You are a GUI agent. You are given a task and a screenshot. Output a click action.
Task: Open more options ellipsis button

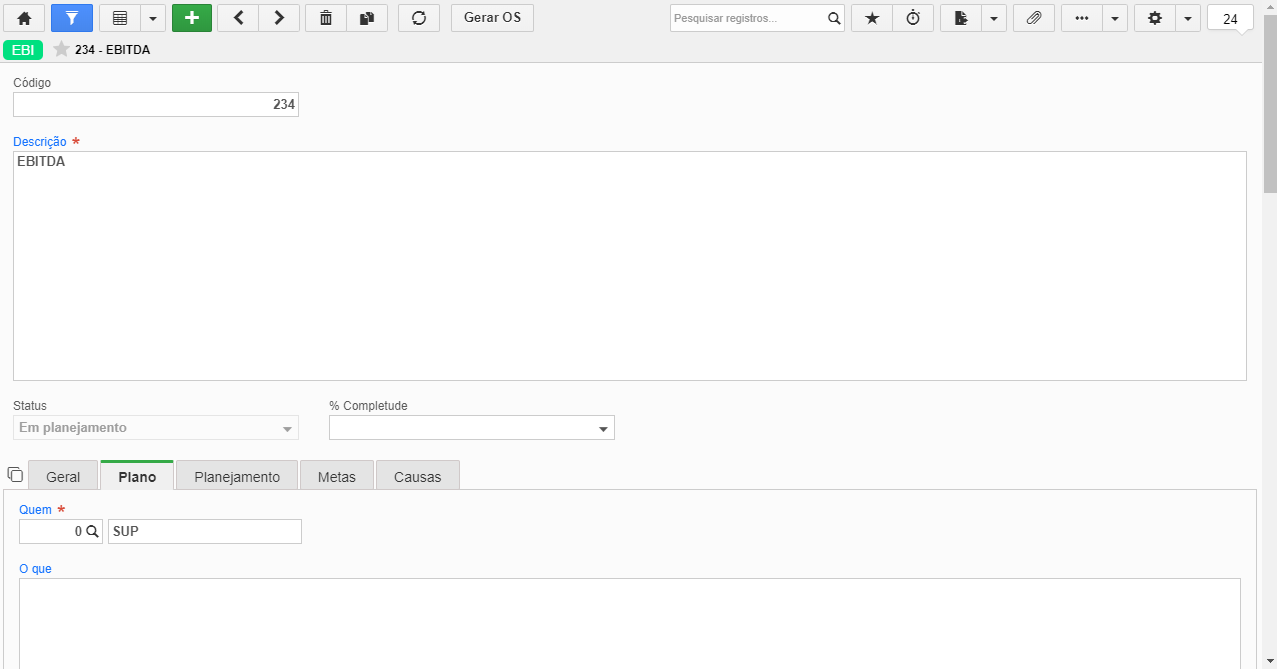click(x=1082, y=18)
